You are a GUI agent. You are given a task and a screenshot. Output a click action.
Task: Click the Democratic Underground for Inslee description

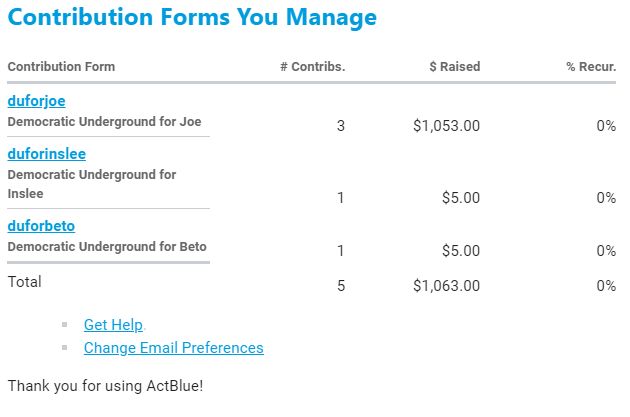(x=91, y=184)
